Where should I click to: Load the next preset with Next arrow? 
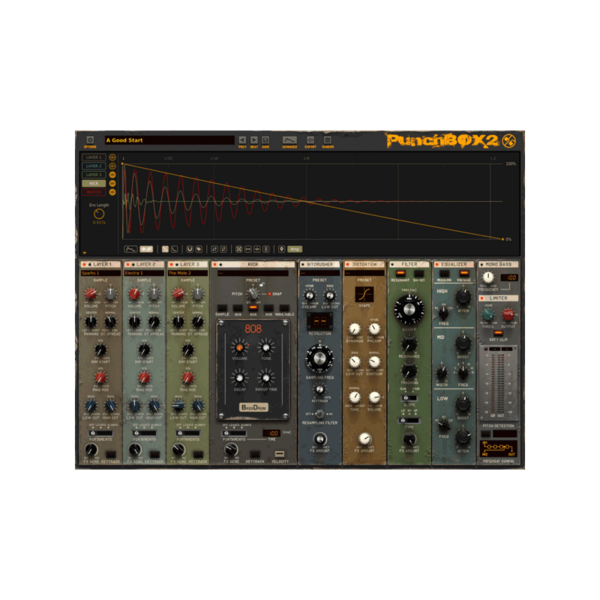click(x=254, y=140)
